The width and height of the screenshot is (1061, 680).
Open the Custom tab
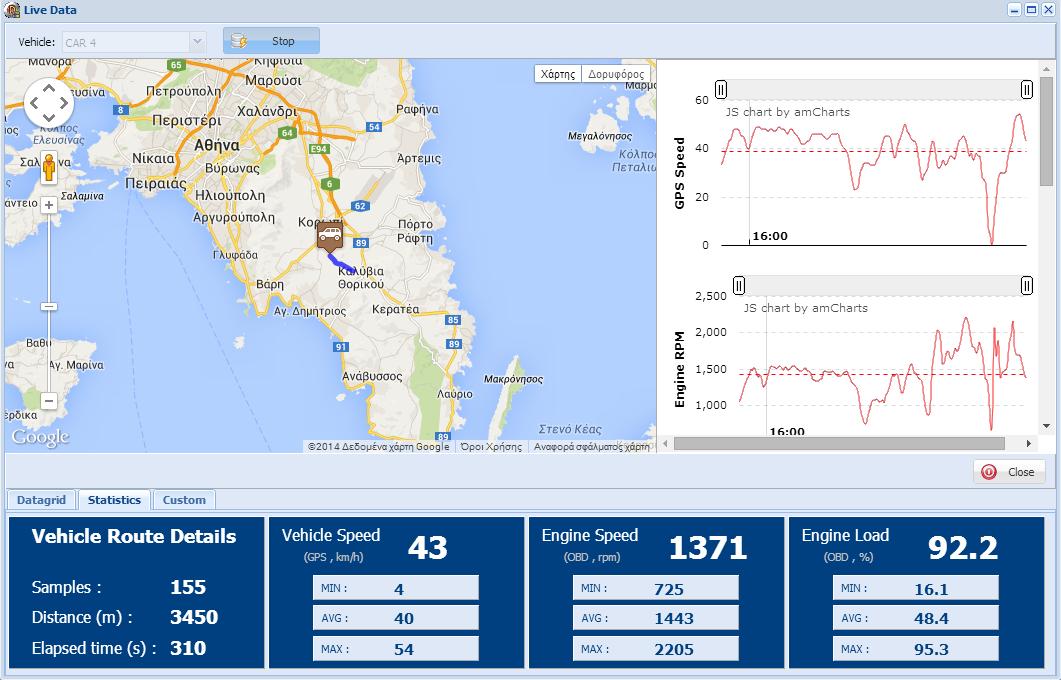pyautogui.click(x=184, y=500)
